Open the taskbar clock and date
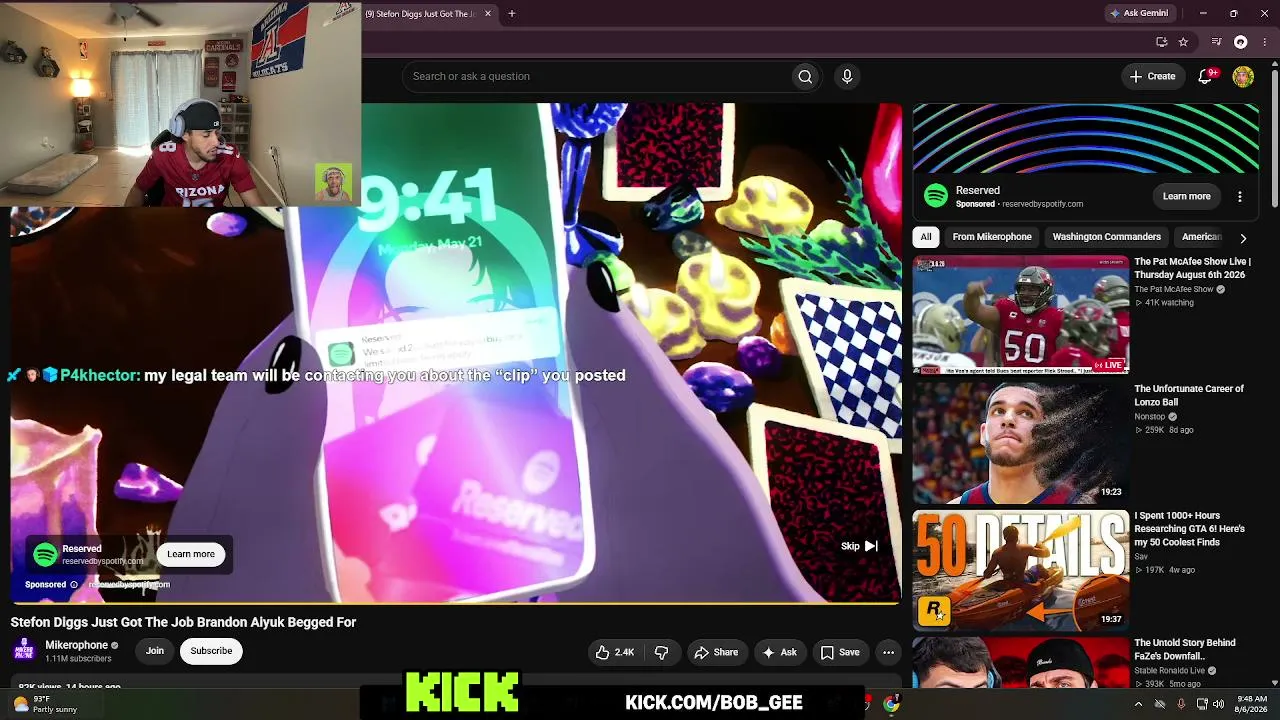 click(1252, 704)
